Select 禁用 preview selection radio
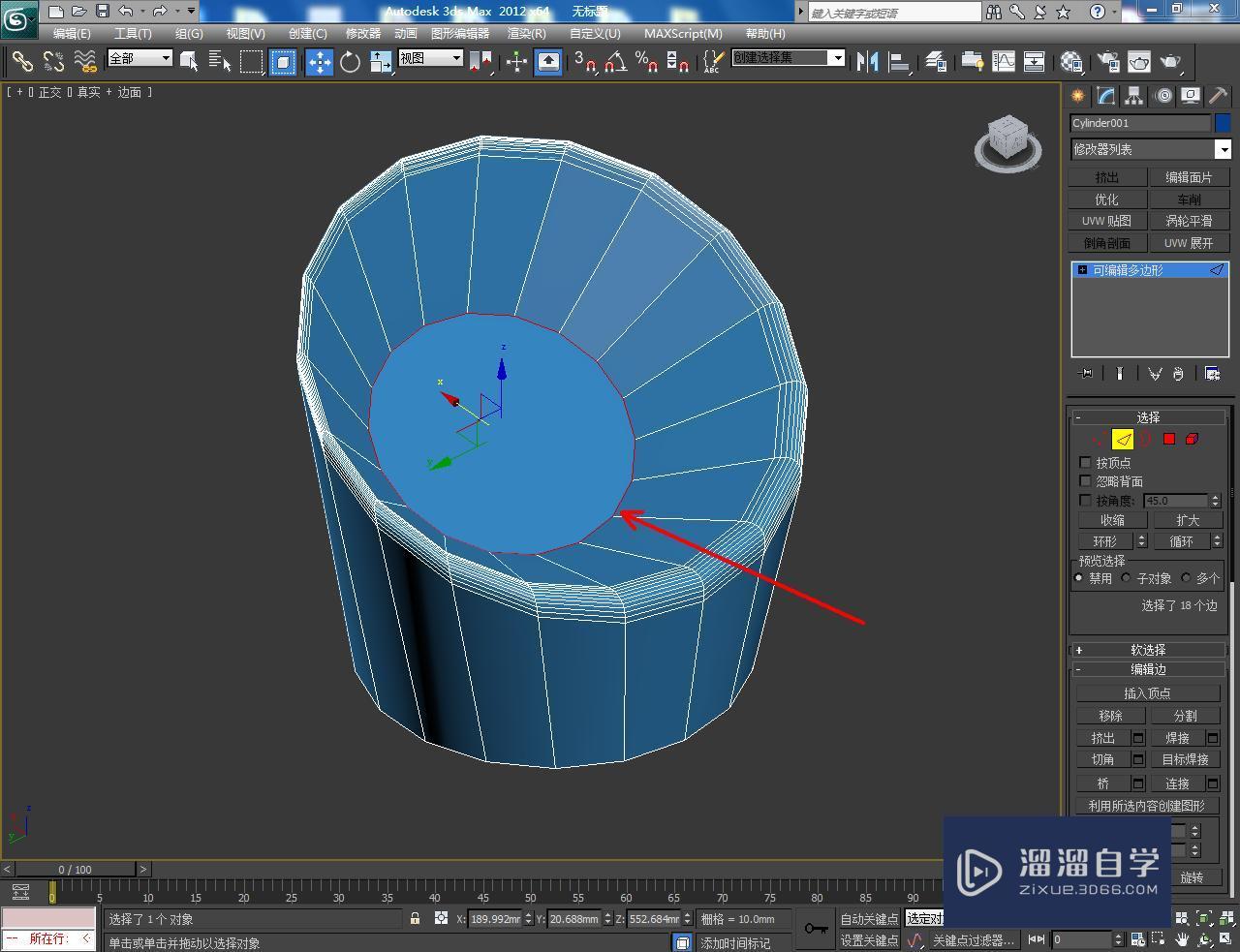Viewport: 1240px width, 952px height. (1079, 578)
